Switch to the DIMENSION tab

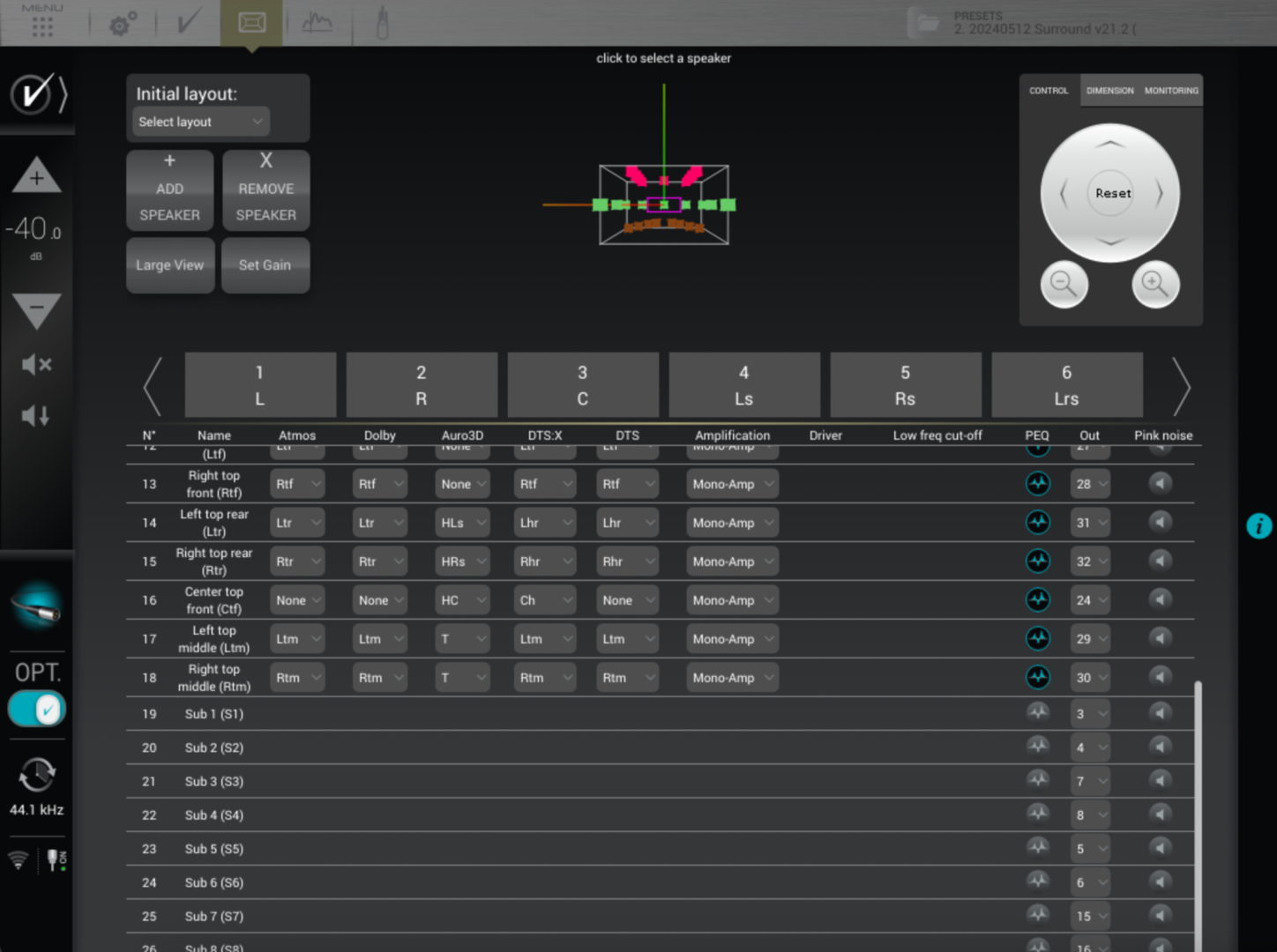tap(1109, 91)
